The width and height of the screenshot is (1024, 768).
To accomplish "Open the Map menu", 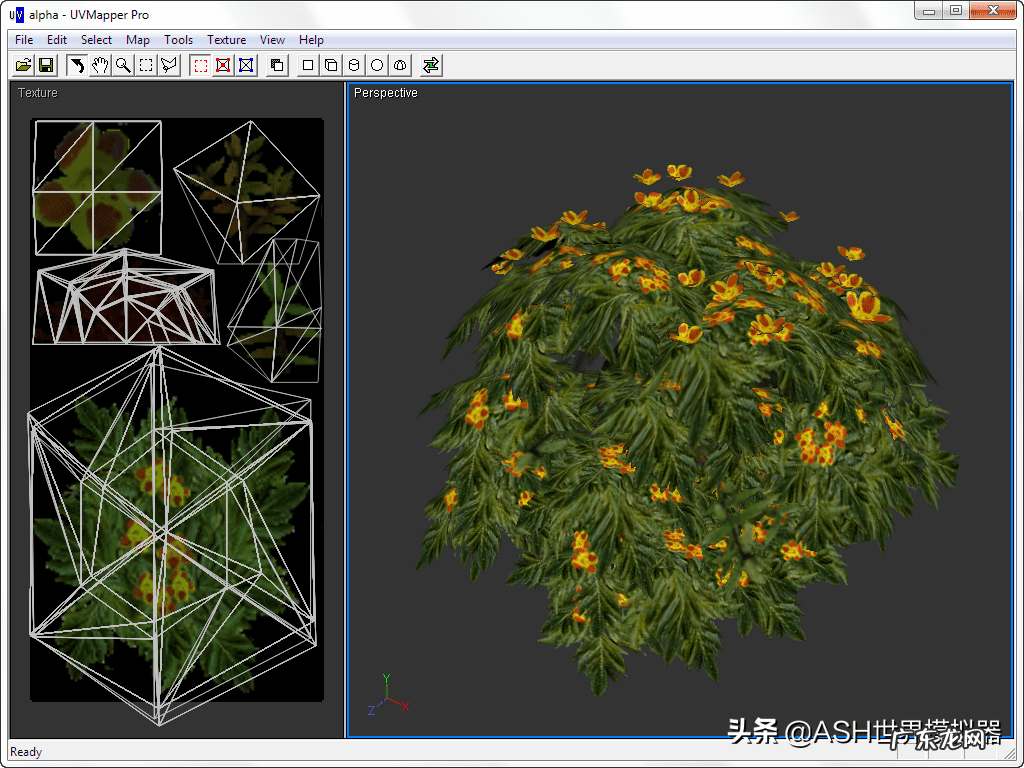I will [x=138, y=40].
